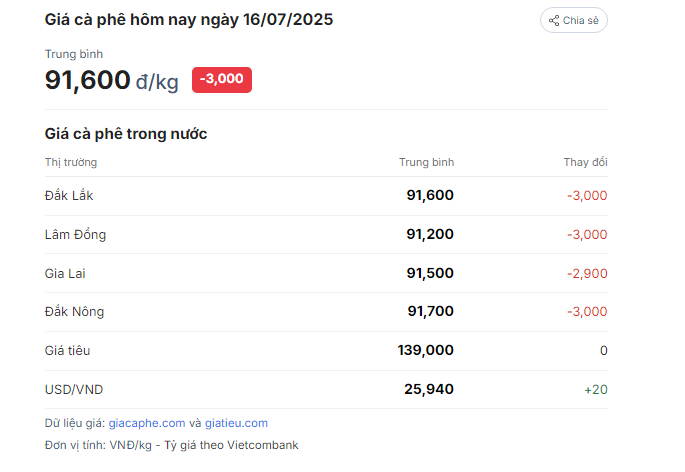This screenshot has width=685, height=472.
Task: Click the USD/VND row label
Action: pyautogui.click(x=74, y=389)
